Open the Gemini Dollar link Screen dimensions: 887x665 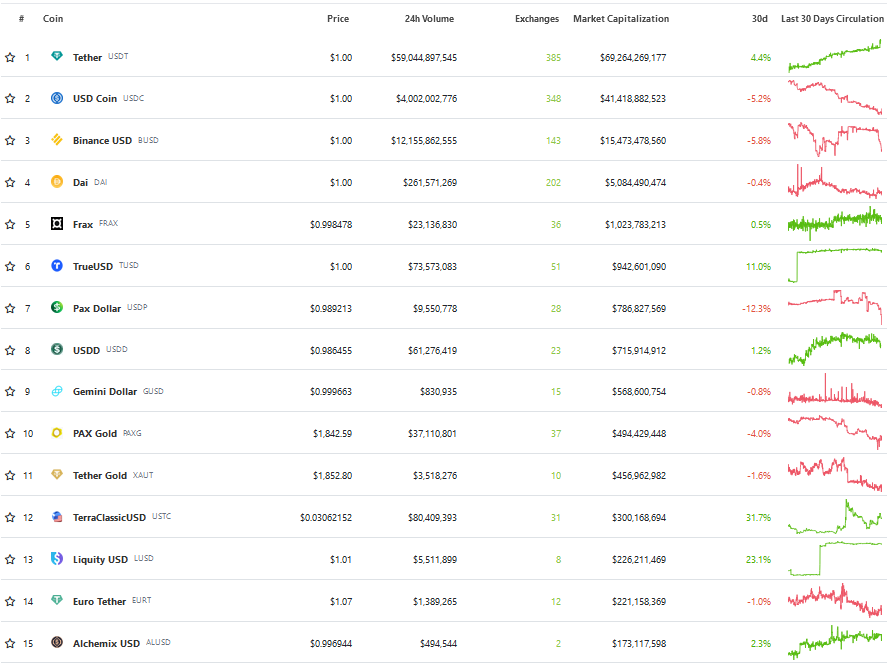(x=105, y=391)
